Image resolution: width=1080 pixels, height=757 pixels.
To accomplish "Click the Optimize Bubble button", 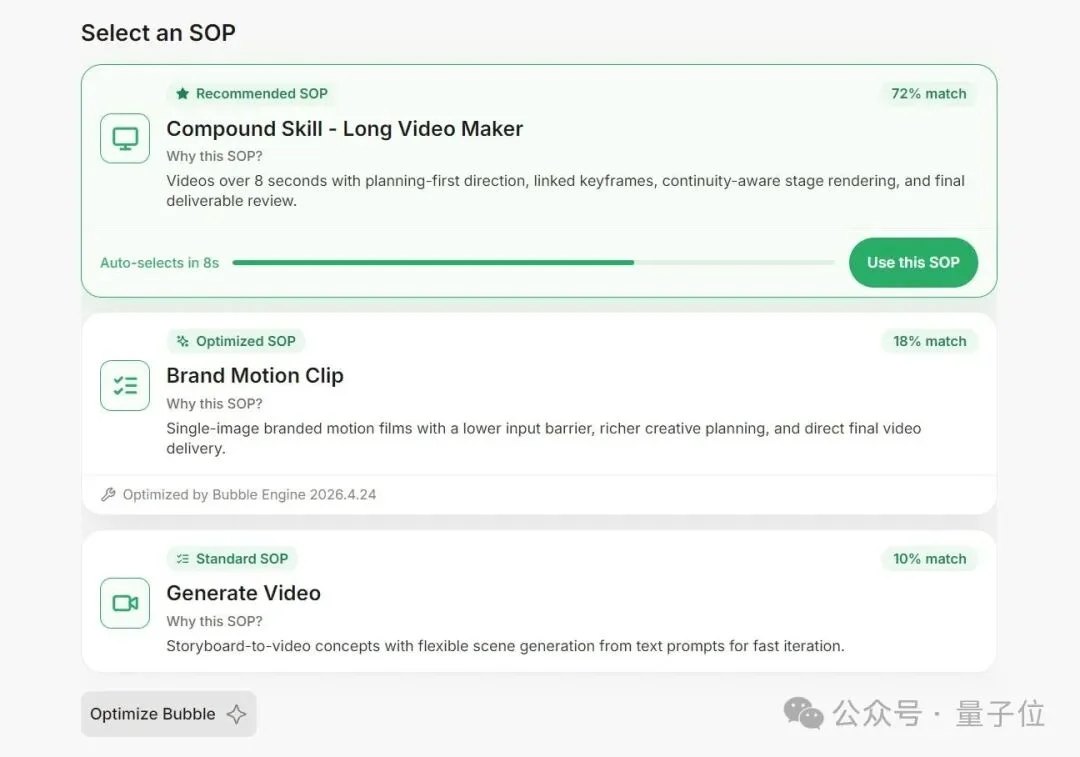I will [169, 714].
